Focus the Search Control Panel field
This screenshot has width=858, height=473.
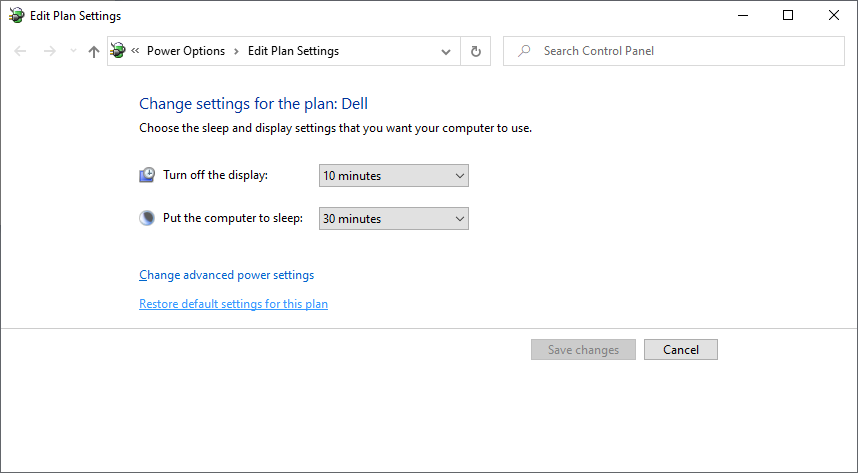(674, 51)
